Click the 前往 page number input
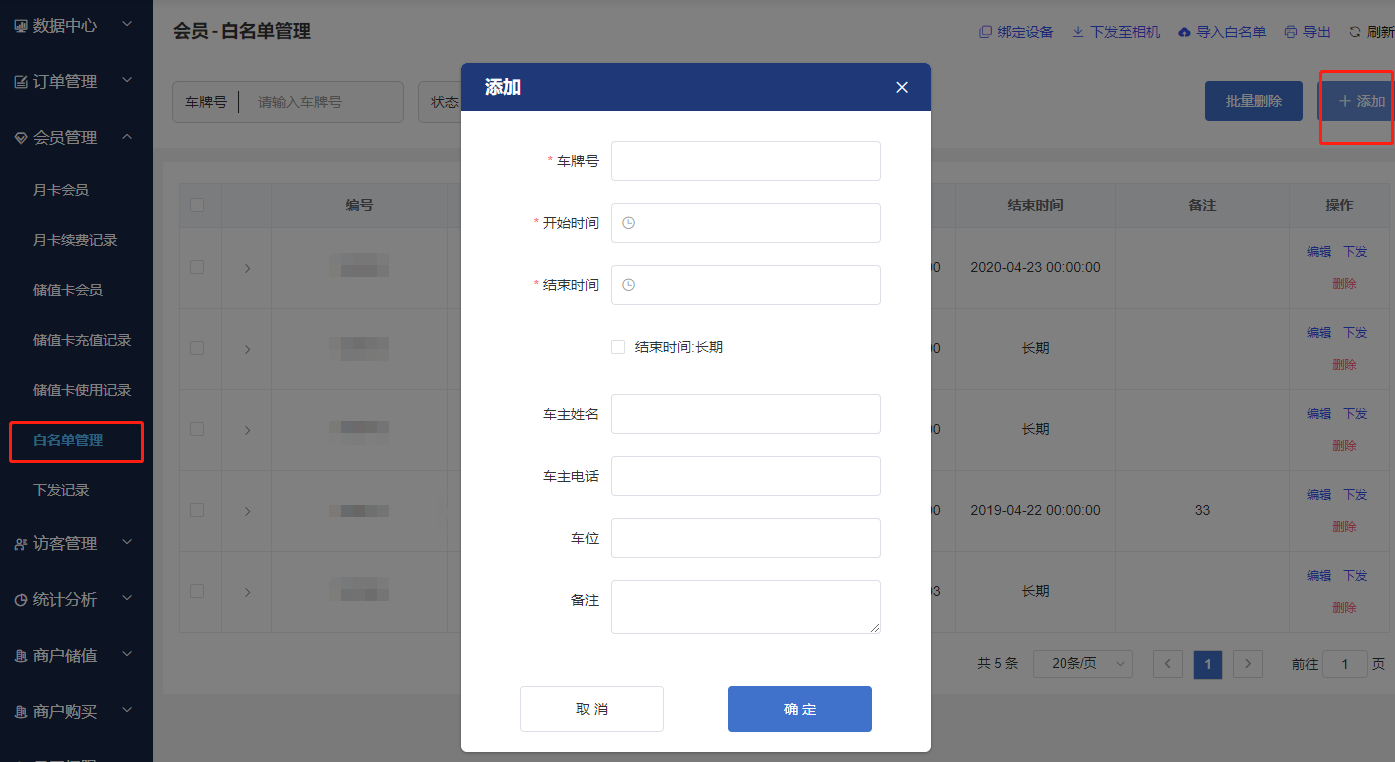Screen dimensions: 1395x762 point(1345,664)
